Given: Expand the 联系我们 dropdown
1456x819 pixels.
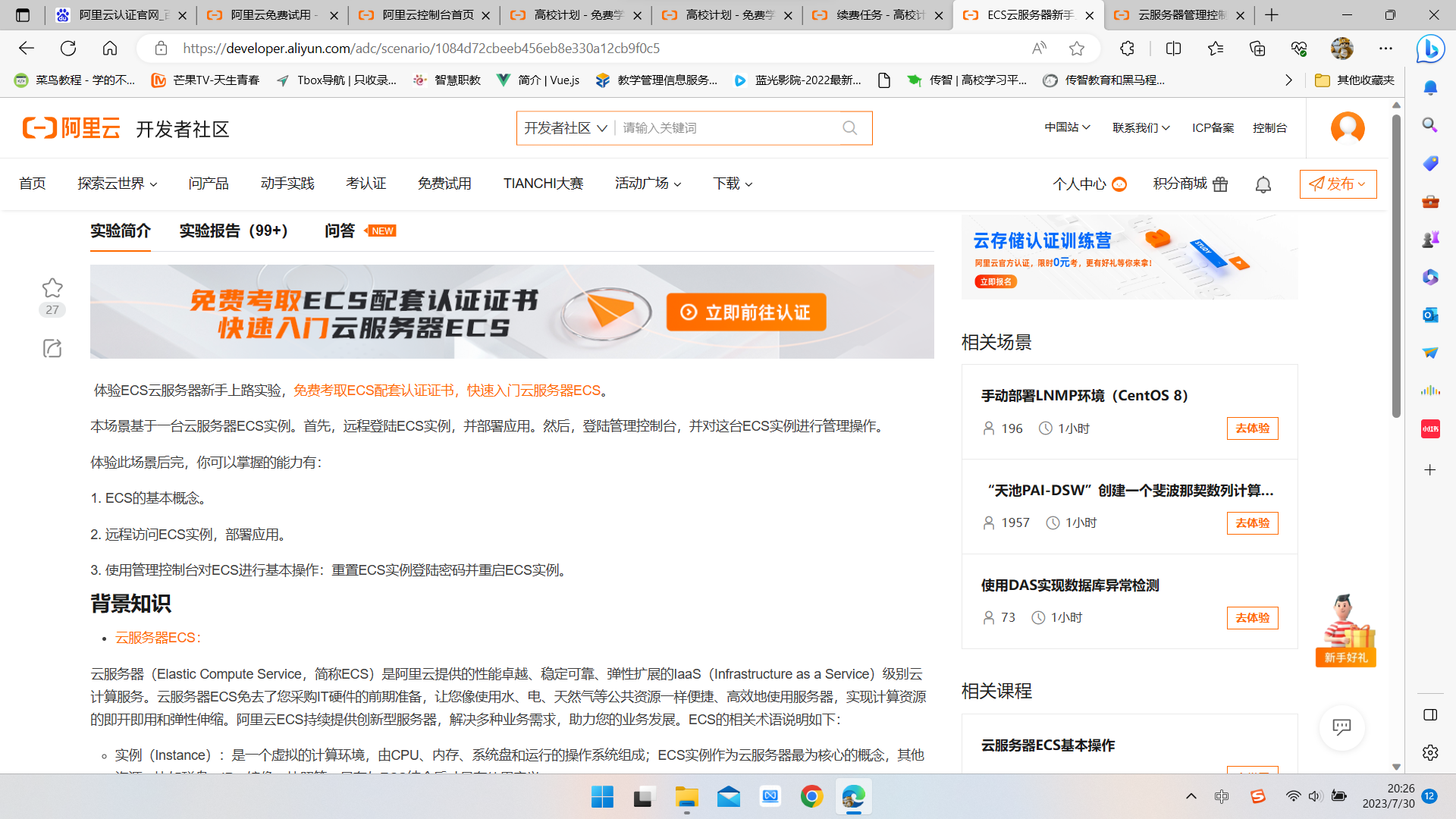Looking at the screenshot, I should click(x=1141, y=127).
